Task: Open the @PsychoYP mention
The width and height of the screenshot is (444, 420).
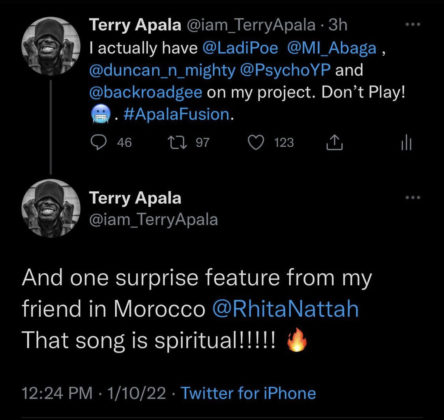Action: click(285, 70)
